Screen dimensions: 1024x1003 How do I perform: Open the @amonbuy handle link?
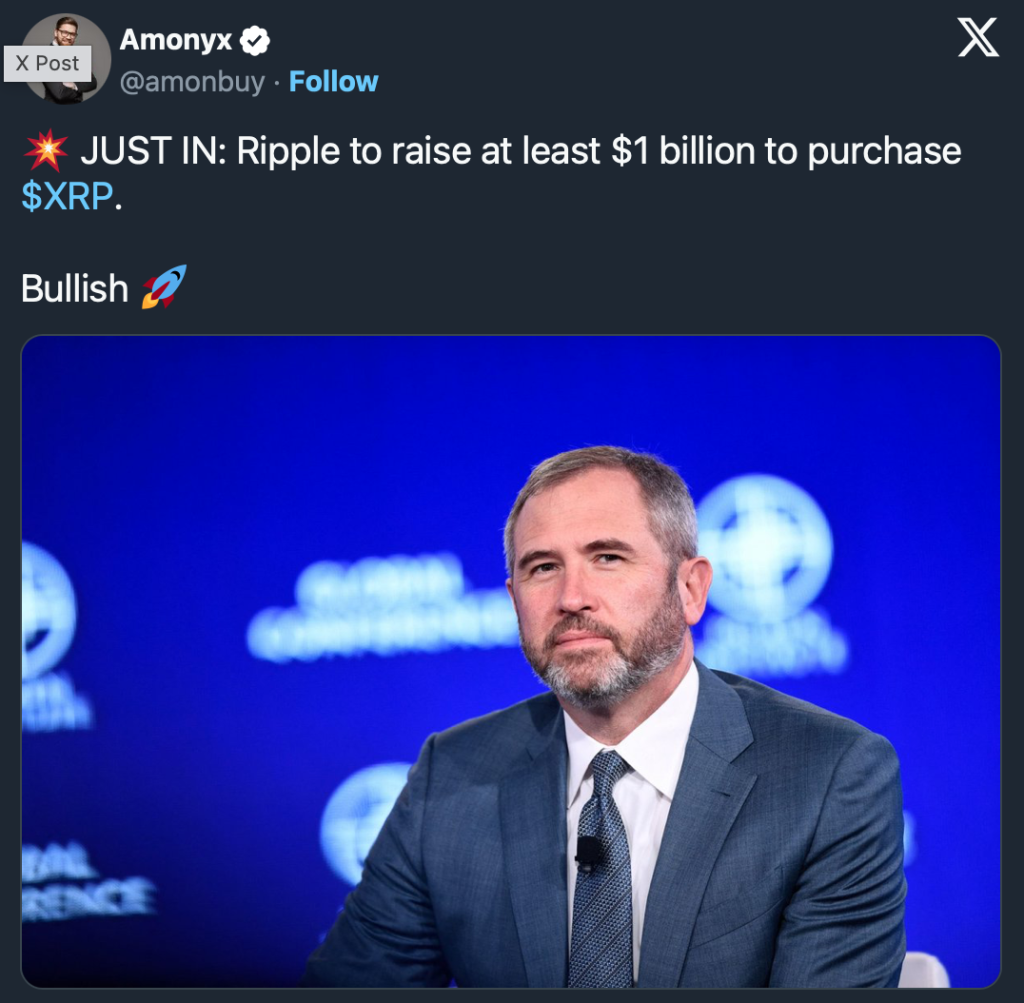point(192,82)
